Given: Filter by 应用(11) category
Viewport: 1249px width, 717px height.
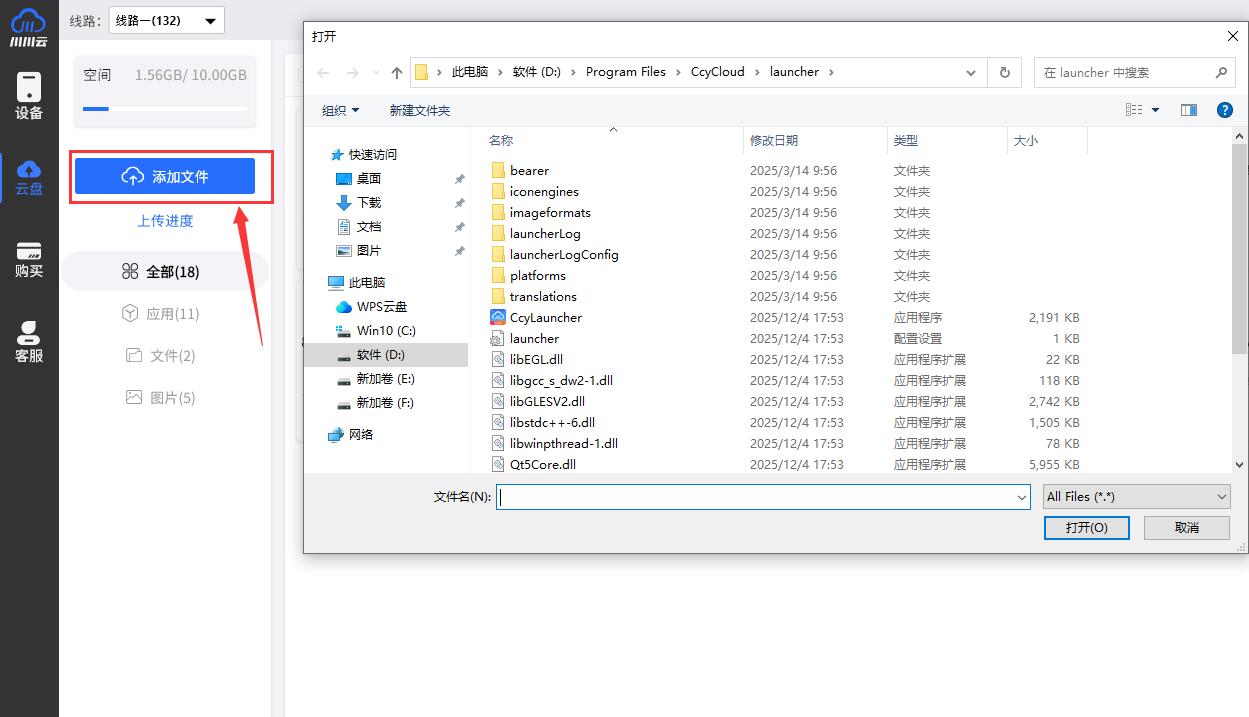Looking at the screenshot, I should pos(161,314).
